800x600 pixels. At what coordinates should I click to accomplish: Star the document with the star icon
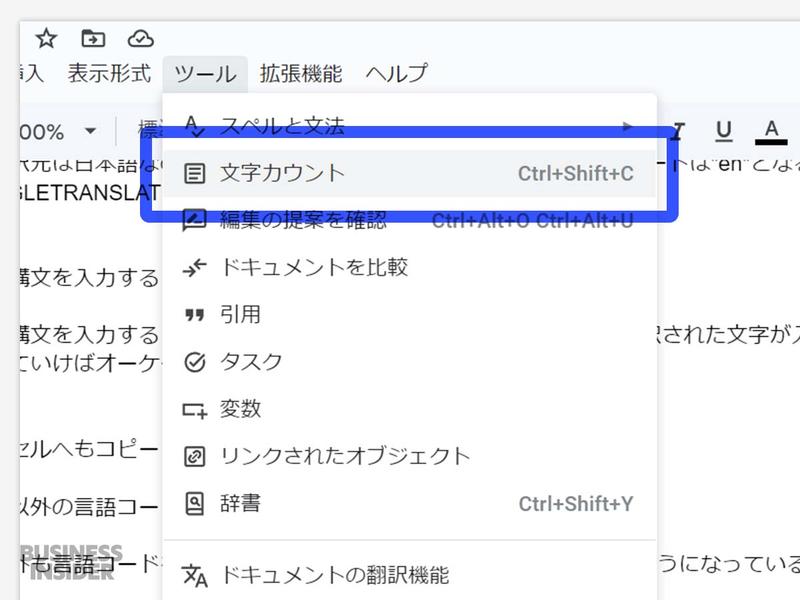tap(46, 38)
